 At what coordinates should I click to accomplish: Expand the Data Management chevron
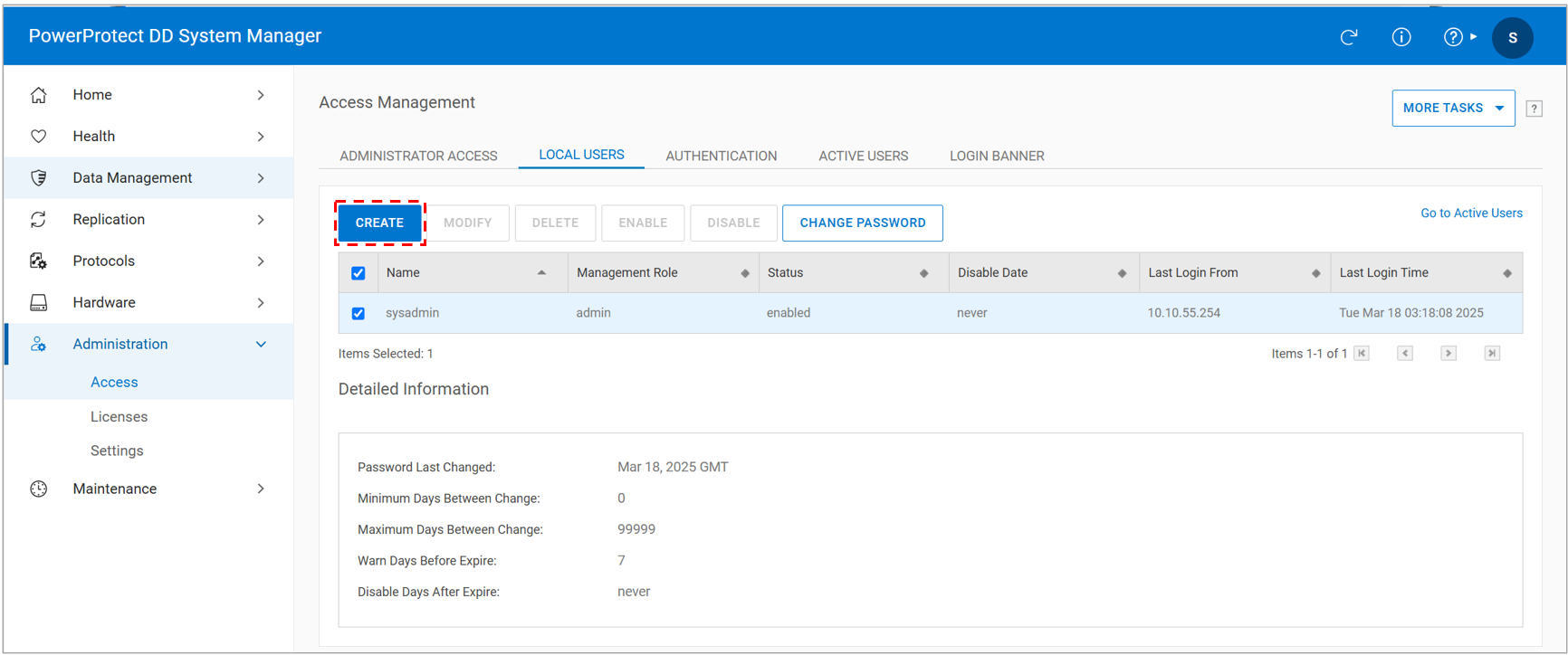click(x=261, y=178)
